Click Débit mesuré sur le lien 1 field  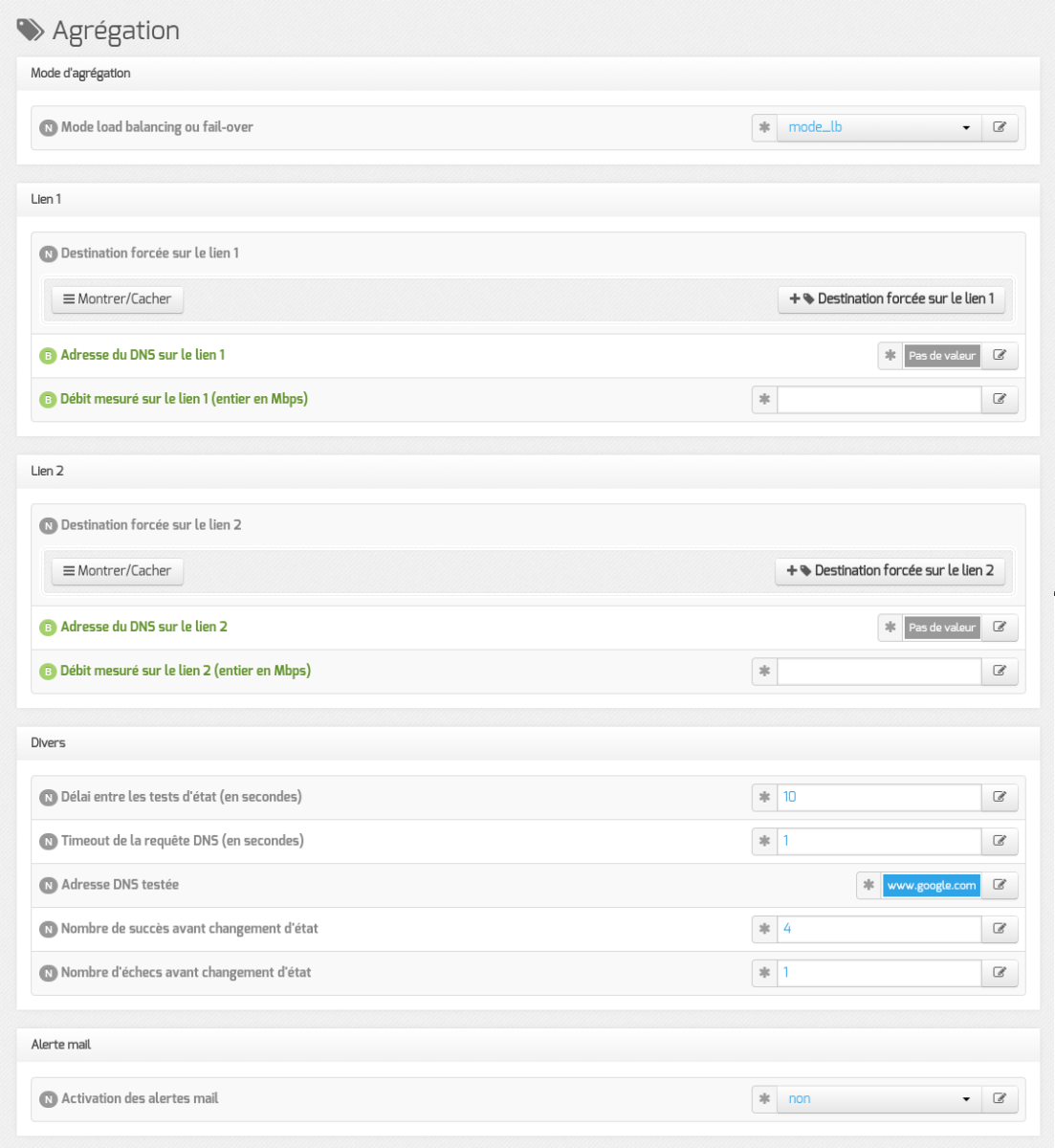click(879, 400)
